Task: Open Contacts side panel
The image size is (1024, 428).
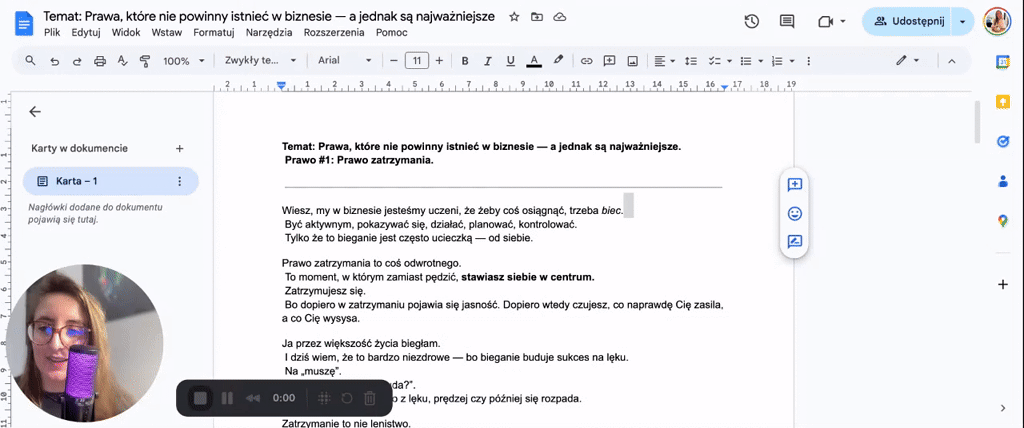Action: [x=1003, y=182]
